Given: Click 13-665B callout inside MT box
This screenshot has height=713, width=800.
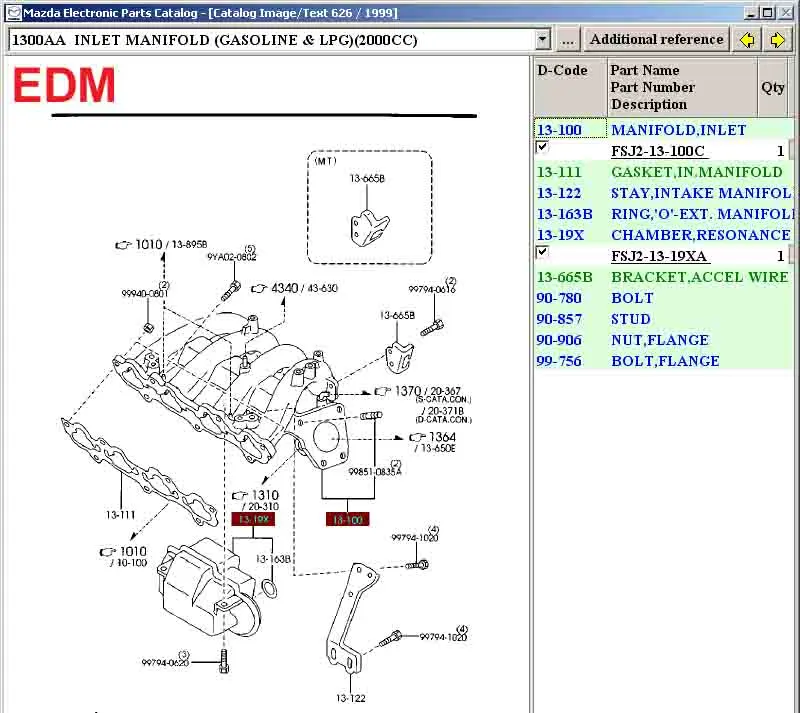Looking at the screenshot, I should point(367,178).
